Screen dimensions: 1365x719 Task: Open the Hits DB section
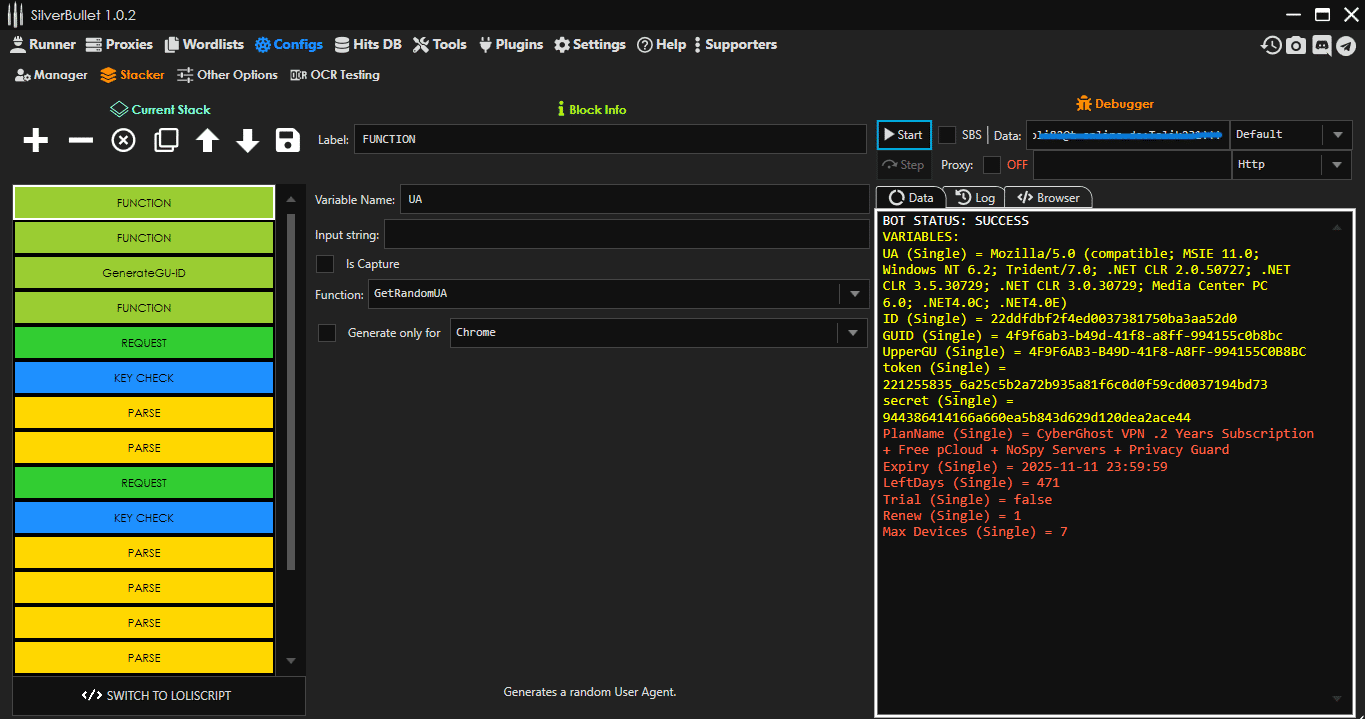[x=368, y=44]
